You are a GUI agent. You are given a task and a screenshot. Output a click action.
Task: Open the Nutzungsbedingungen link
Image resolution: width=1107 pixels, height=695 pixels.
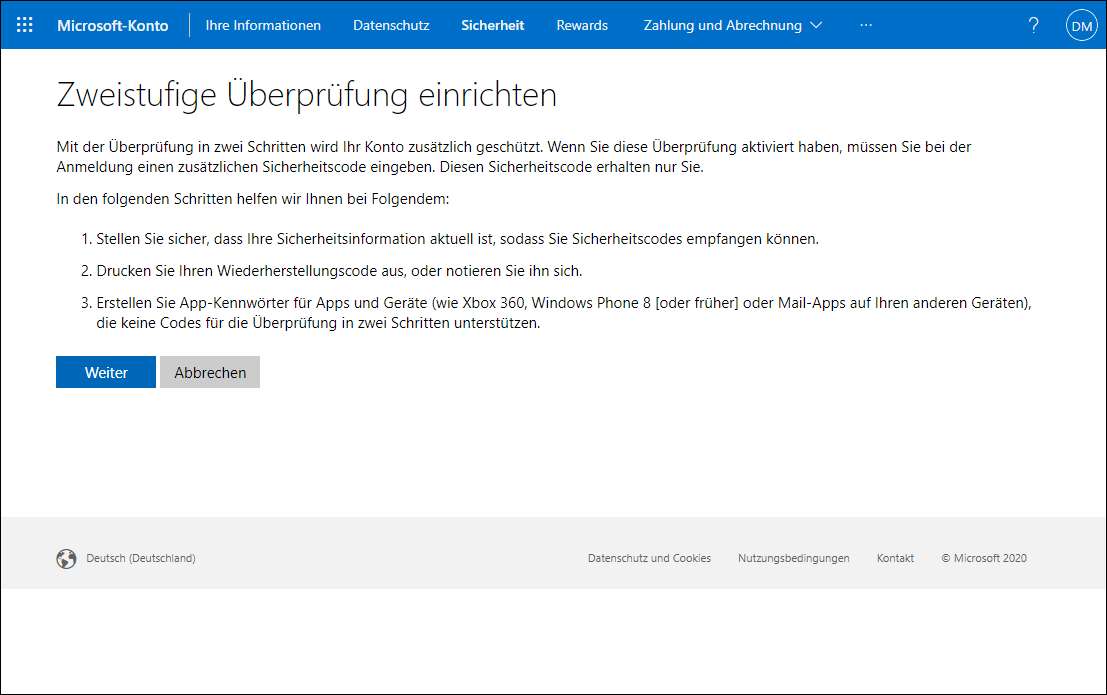pyautogui.click(x=794, y=558)
